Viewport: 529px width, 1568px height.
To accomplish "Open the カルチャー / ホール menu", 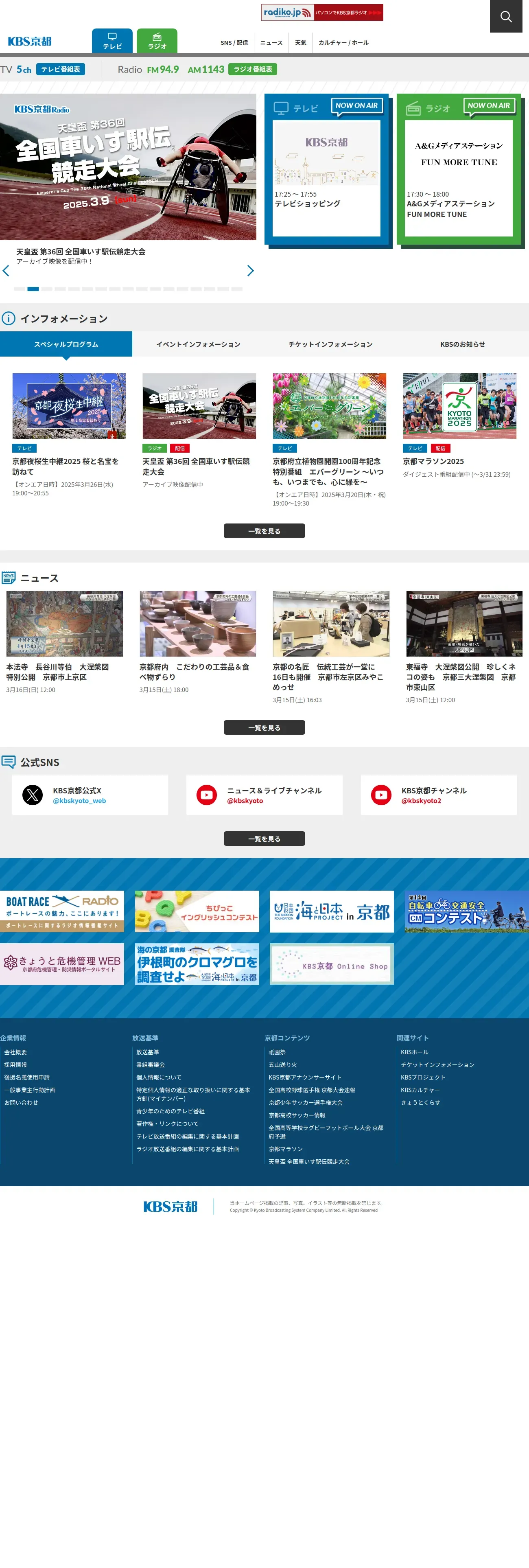I will pyautogui.click(x=343, y=43).
